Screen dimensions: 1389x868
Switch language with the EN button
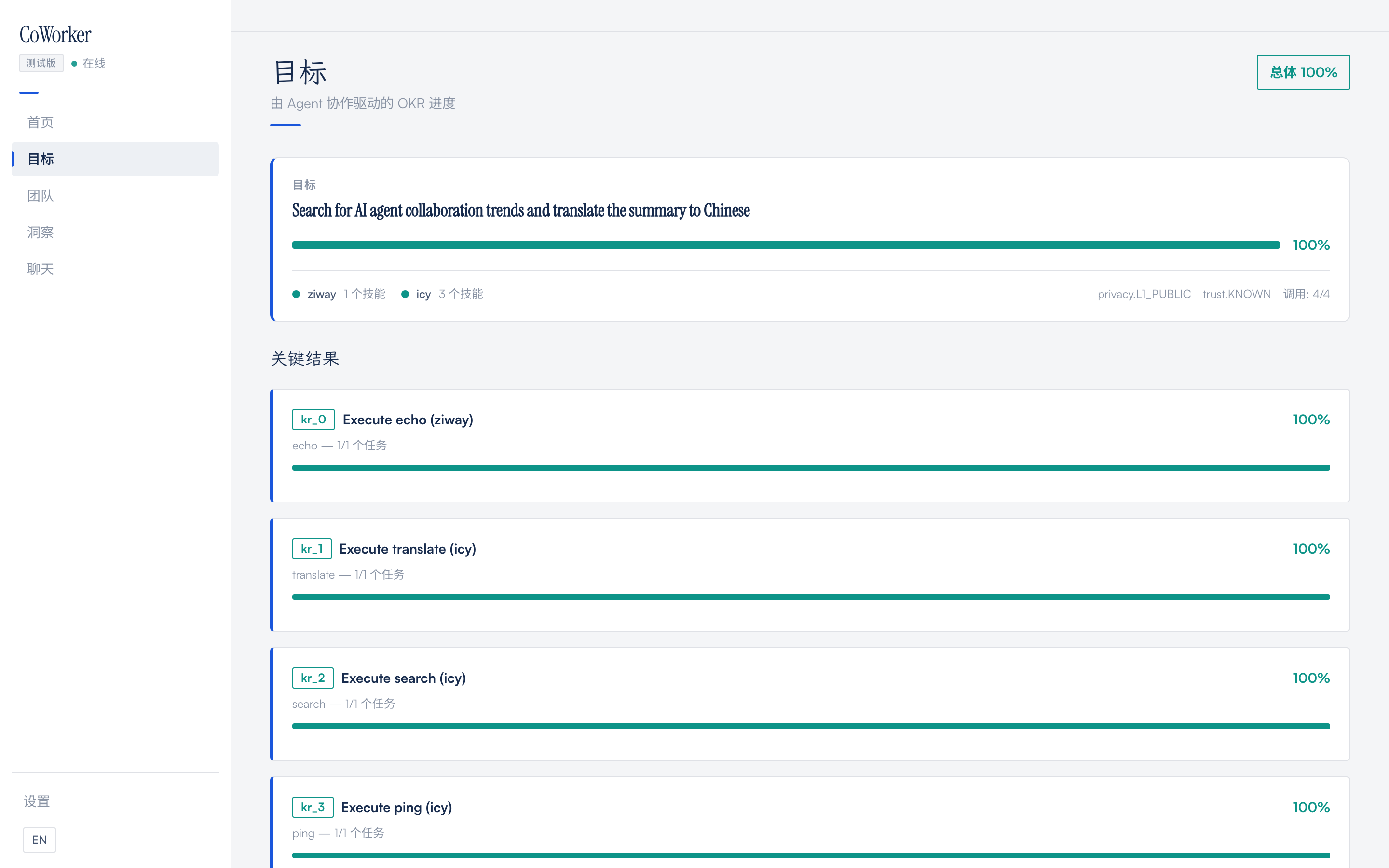39,840
